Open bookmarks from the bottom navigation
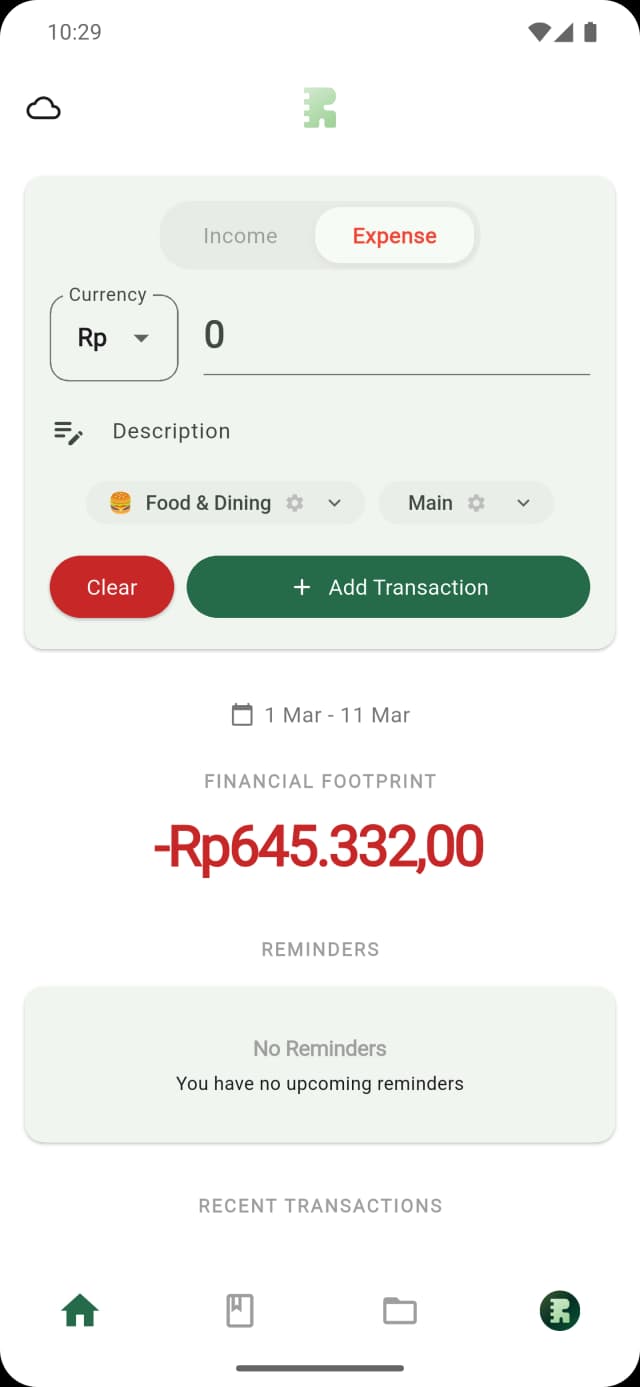Screen dimensions: 640x1387 (x=239, y=1310)
